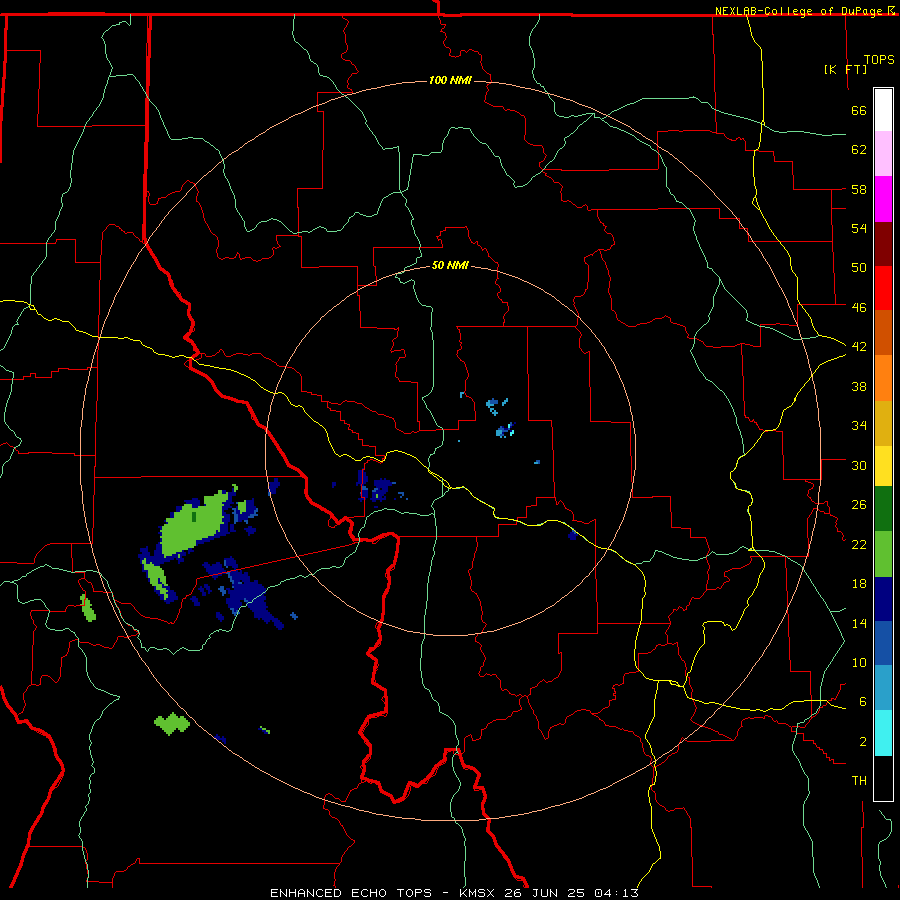Click the legend value 30

pyautogui.click(x=859, y=465)
